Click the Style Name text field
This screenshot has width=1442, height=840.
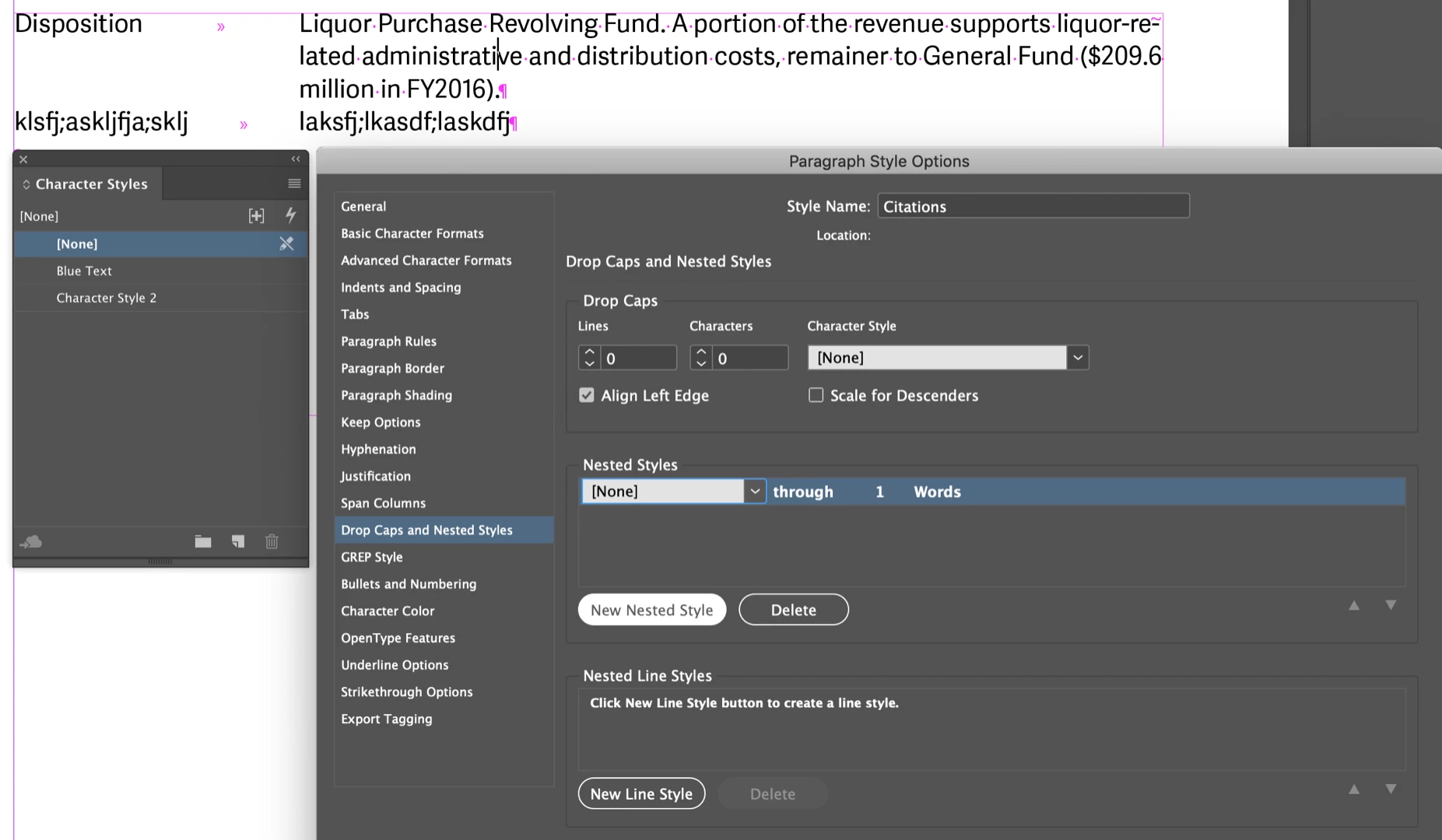click(1033, 206)
